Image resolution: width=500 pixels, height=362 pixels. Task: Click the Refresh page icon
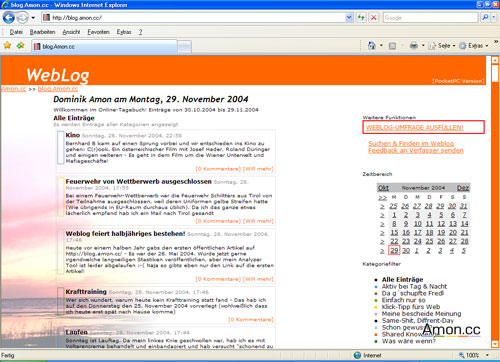(x=361, y=17)
